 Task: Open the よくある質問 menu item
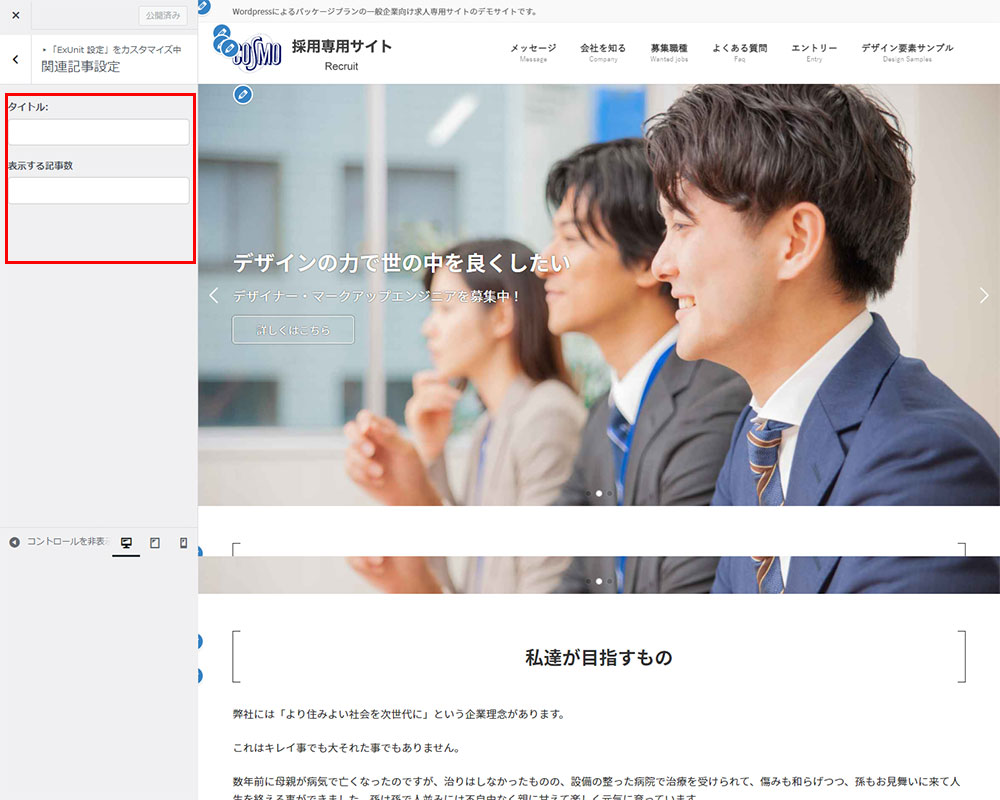[x=740, y=52]
